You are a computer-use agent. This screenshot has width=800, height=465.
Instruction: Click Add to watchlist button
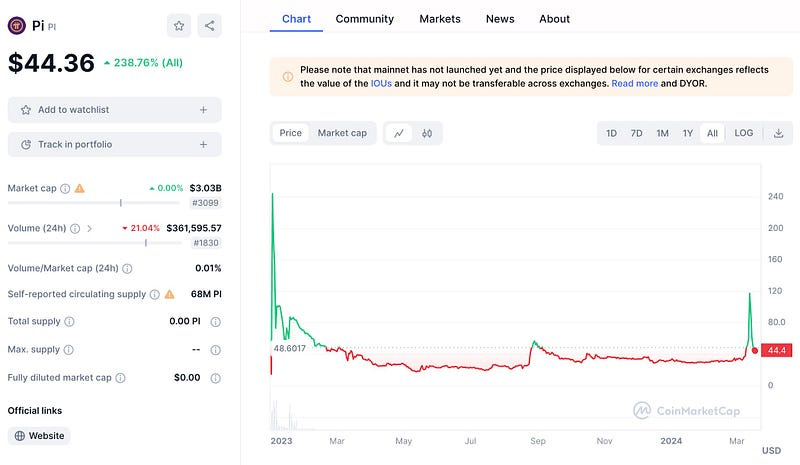pos(115,110)
